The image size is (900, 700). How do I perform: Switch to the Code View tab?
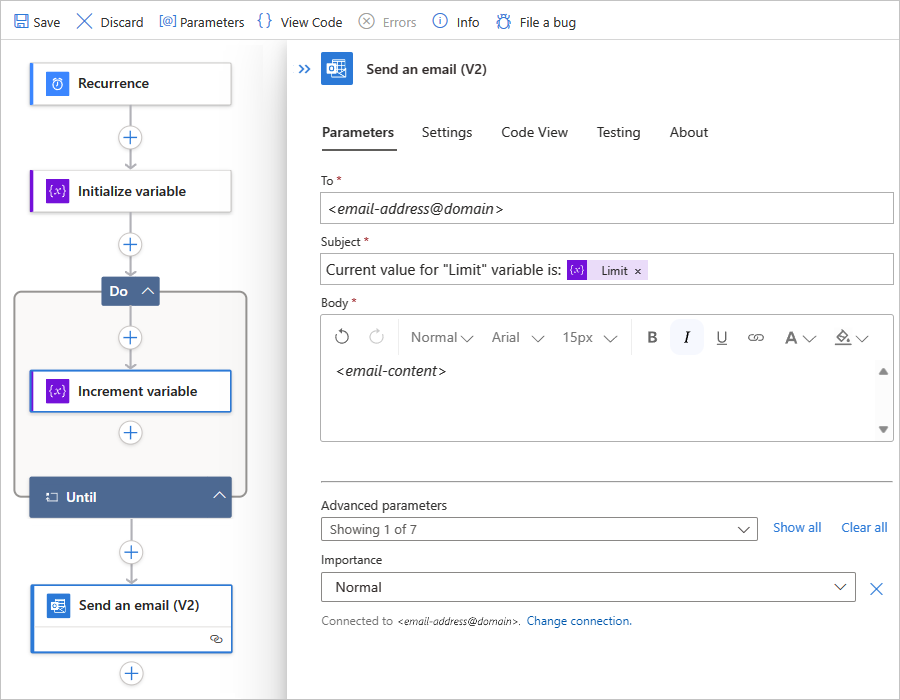click(x=534, y=132)
